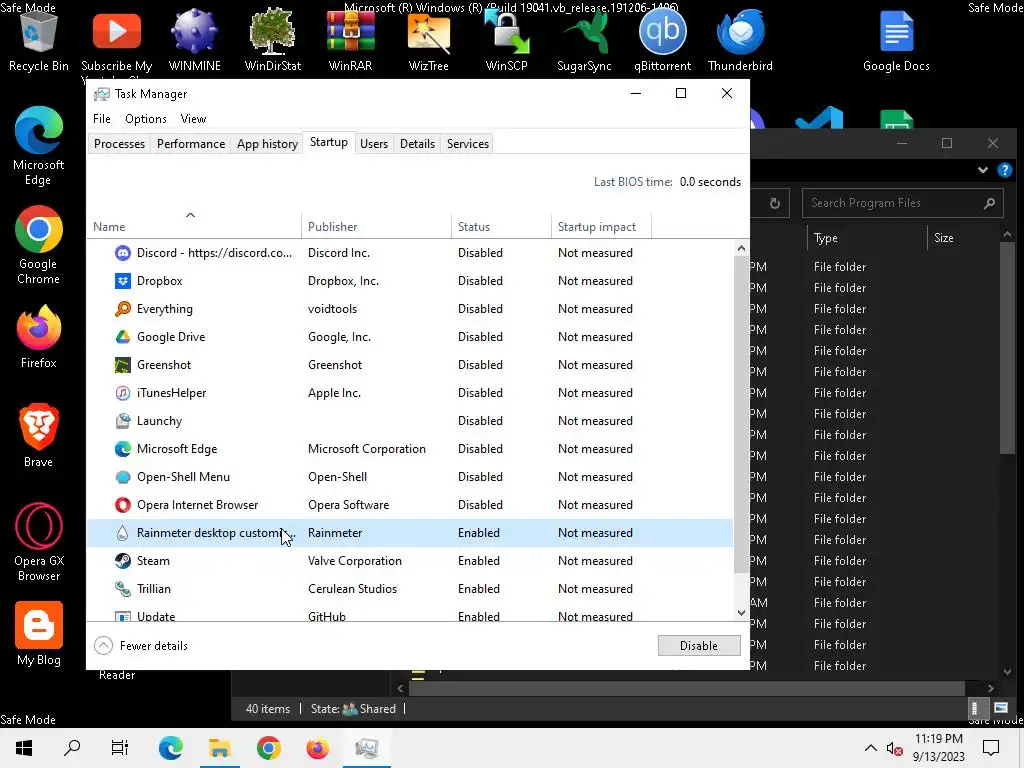This screenshot has height=768, width=1024.
Task: Switch to the Users tab
Action: pyautogui.click(x=374, y=144)
